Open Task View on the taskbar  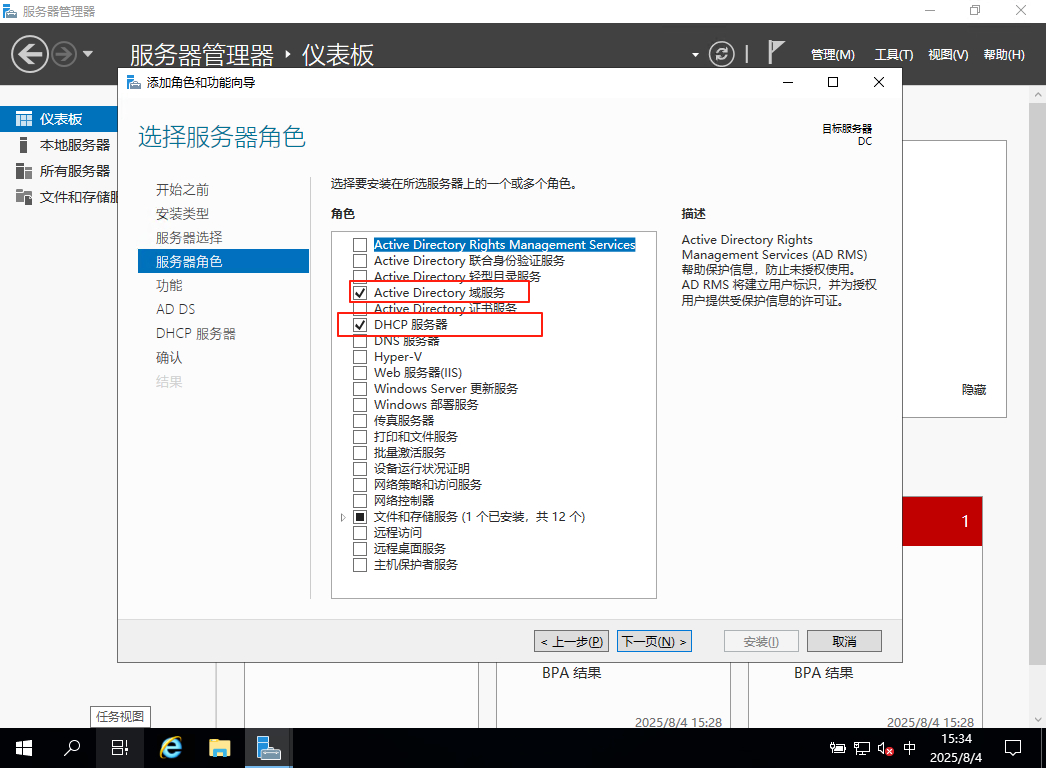[119, 748]
